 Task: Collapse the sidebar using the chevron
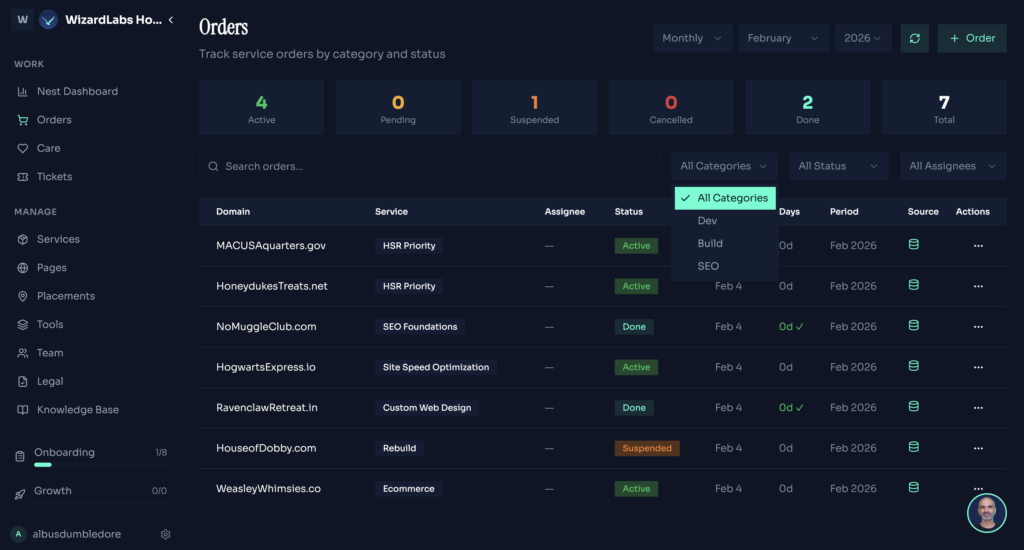(171, 20)
